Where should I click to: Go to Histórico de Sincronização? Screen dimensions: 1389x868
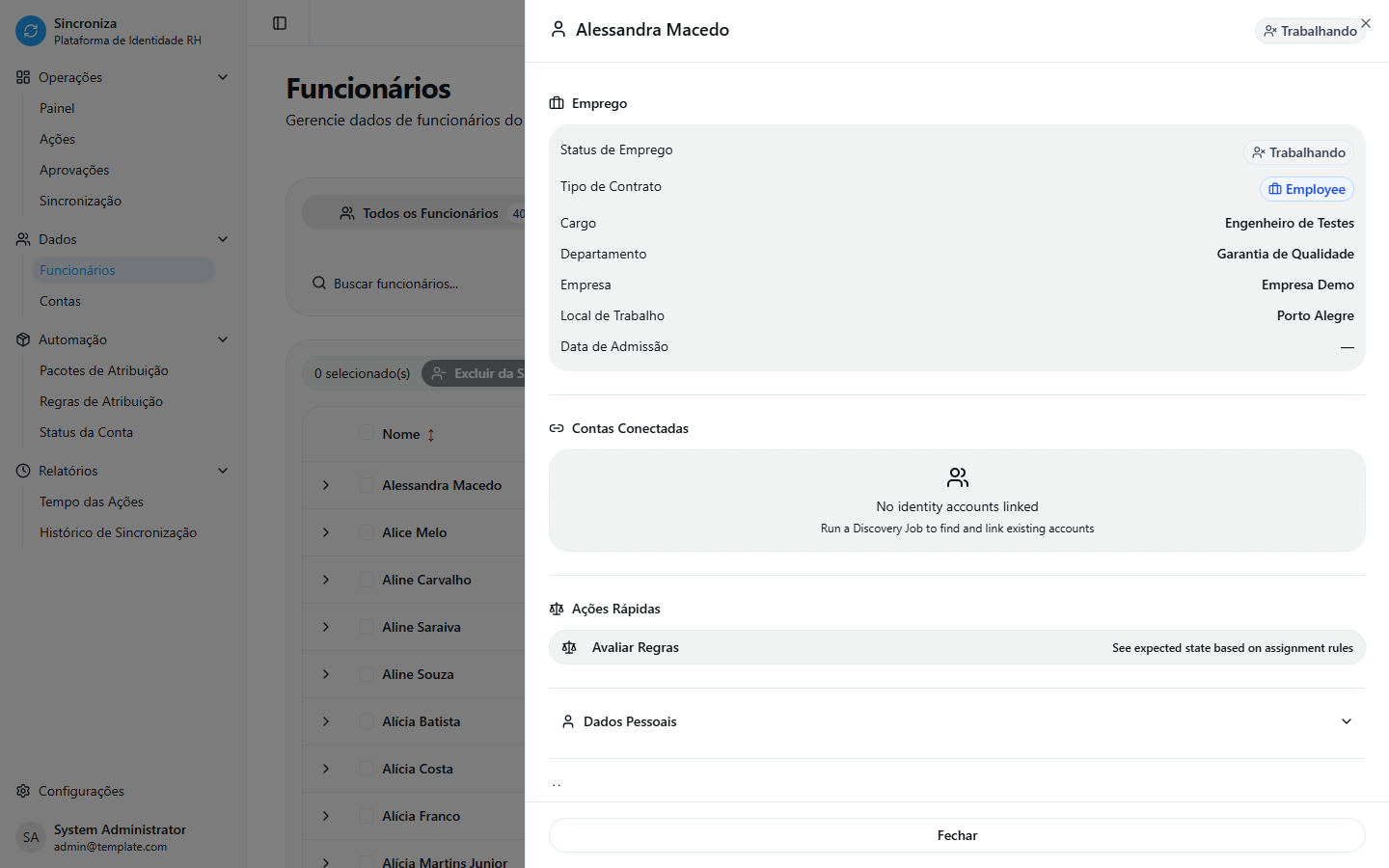118,532
